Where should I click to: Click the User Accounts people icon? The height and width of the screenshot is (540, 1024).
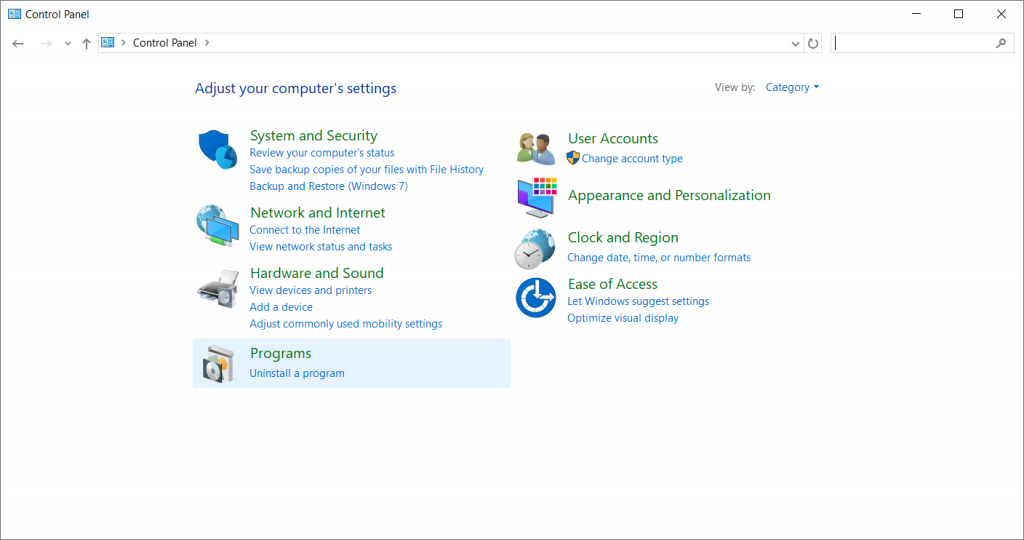[x=536, y=148]
